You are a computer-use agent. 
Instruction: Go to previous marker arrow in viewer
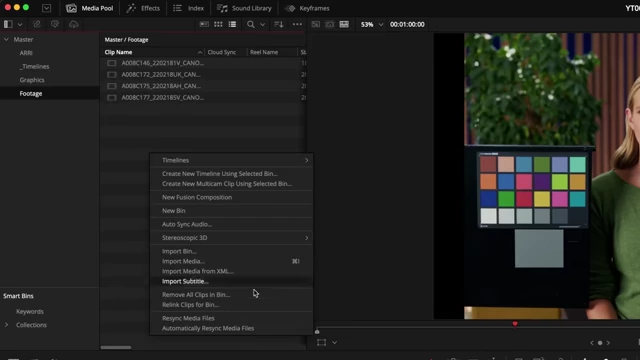tap(592, 343)
